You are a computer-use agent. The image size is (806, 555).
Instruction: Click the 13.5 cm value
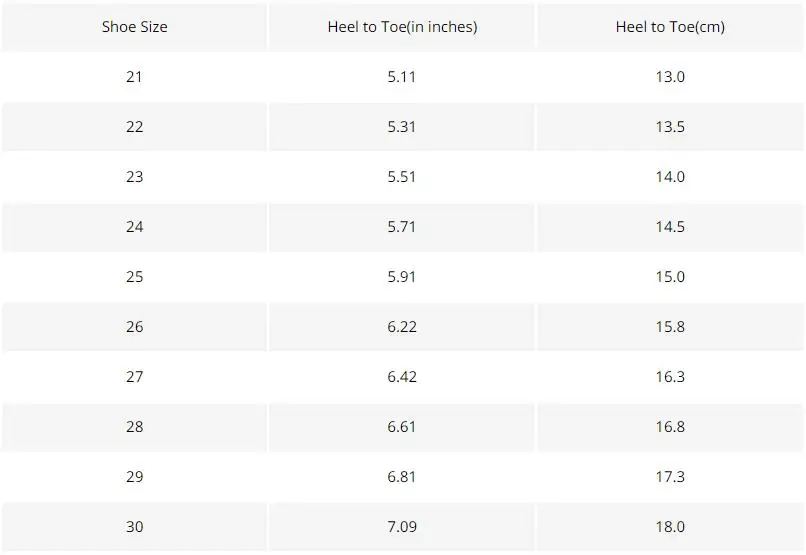670,127
